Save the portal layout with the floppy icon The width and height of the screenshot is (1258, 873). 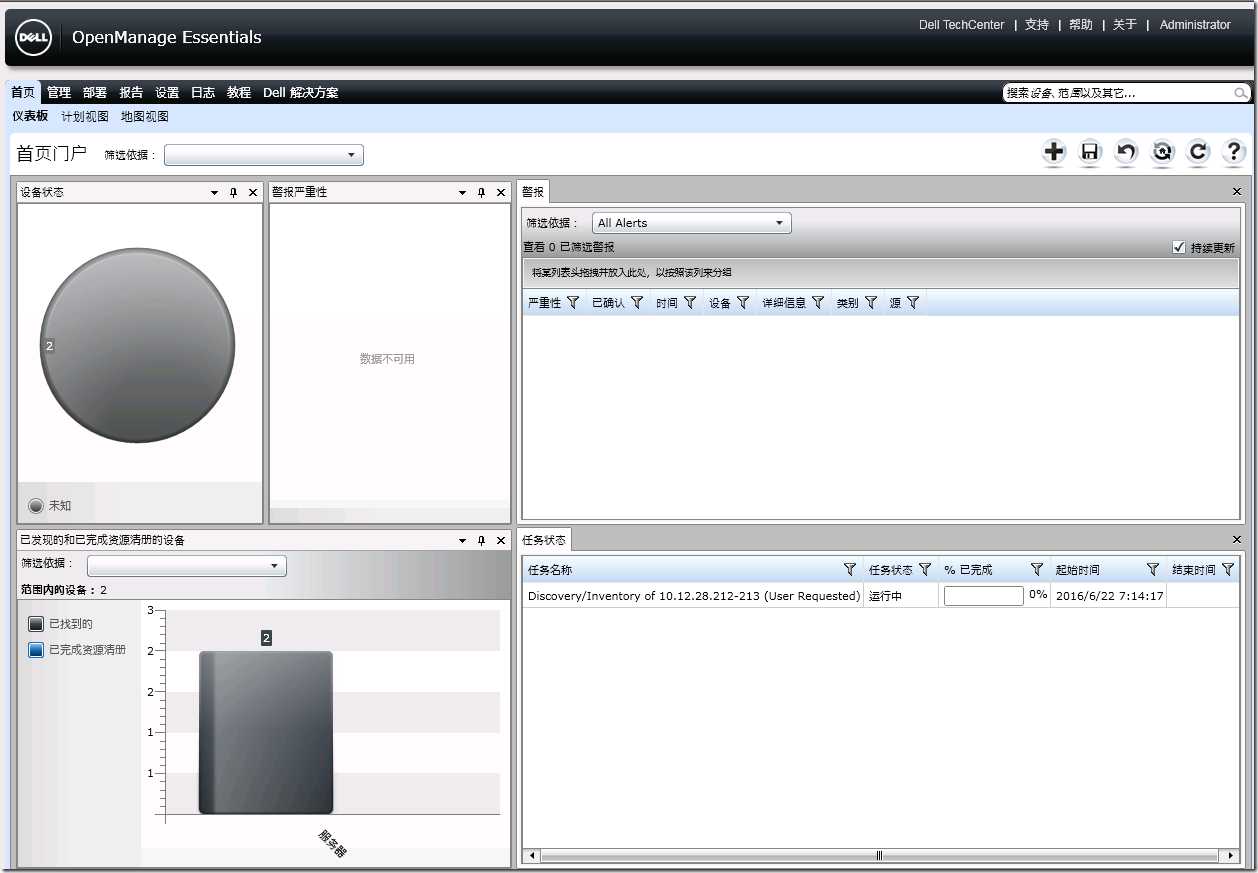tap(1090, 152)
